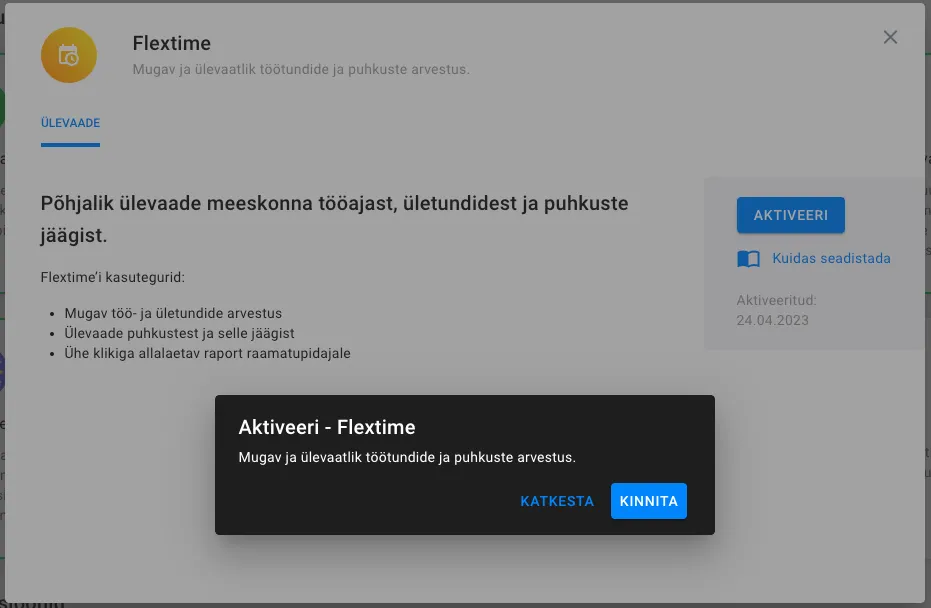
Task: Click the Flextime title in the header
Action: (171, 44)
